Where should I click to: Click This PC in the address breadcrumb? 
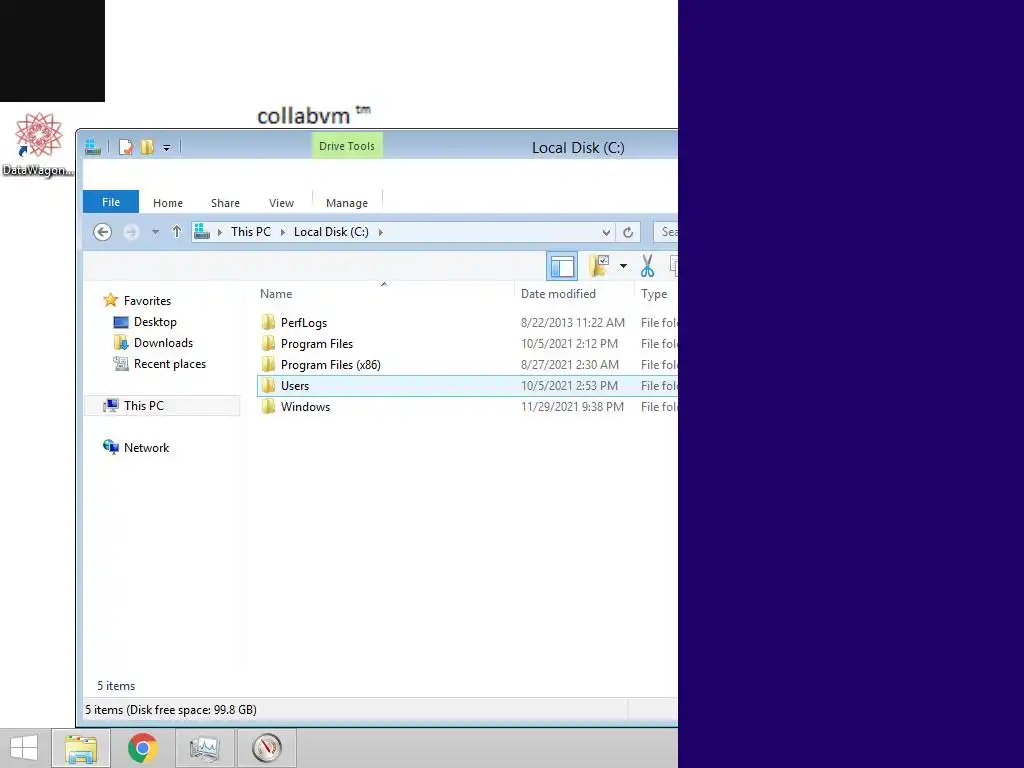pyautogui.click(x=251, y=232)
